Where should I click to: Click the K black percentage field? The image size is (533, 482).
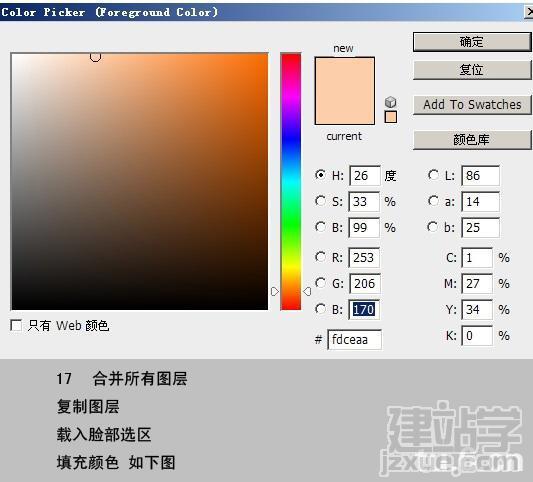tap(477, 335)
